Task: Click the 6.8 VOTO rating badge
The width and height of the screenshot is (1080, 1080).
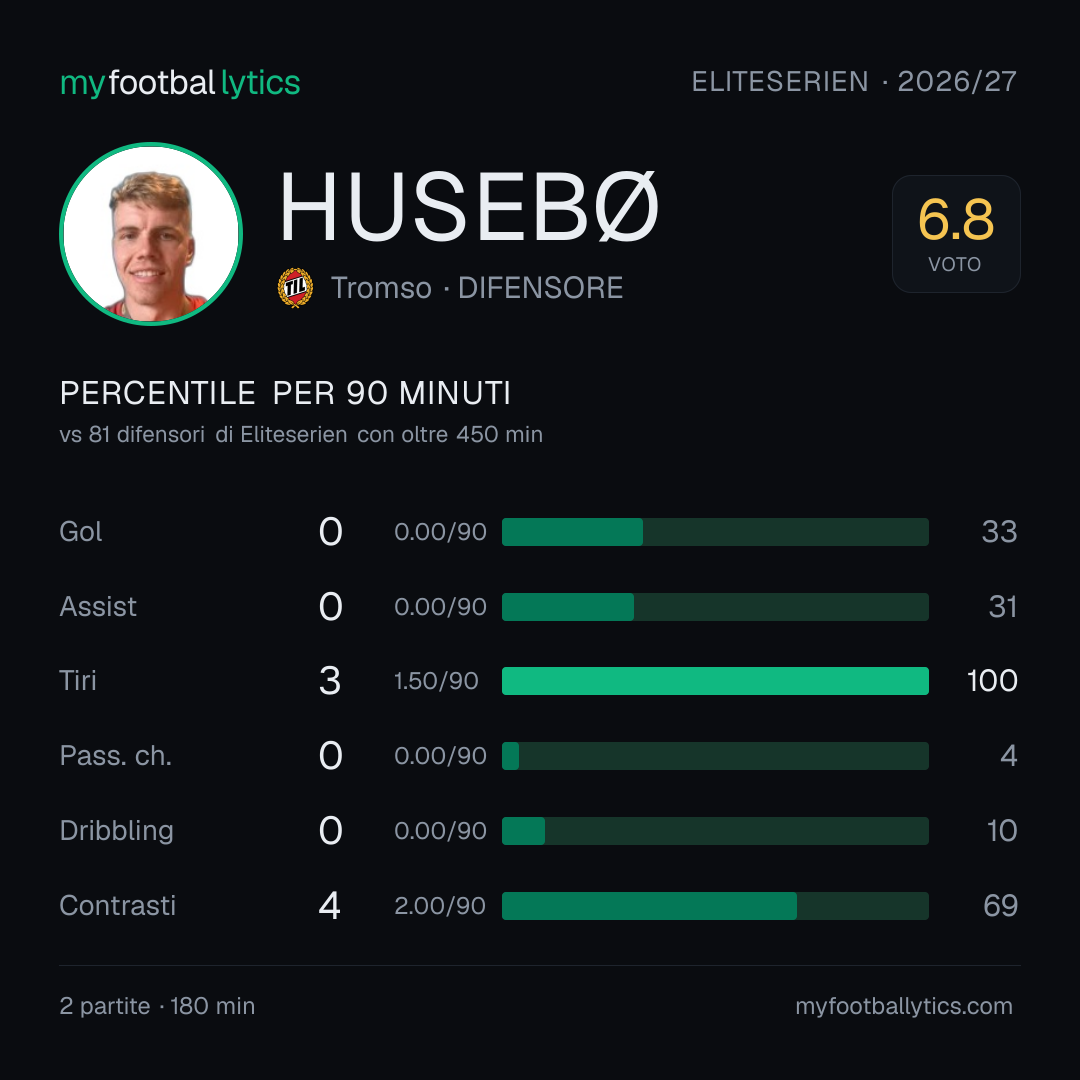Action: 956,233
